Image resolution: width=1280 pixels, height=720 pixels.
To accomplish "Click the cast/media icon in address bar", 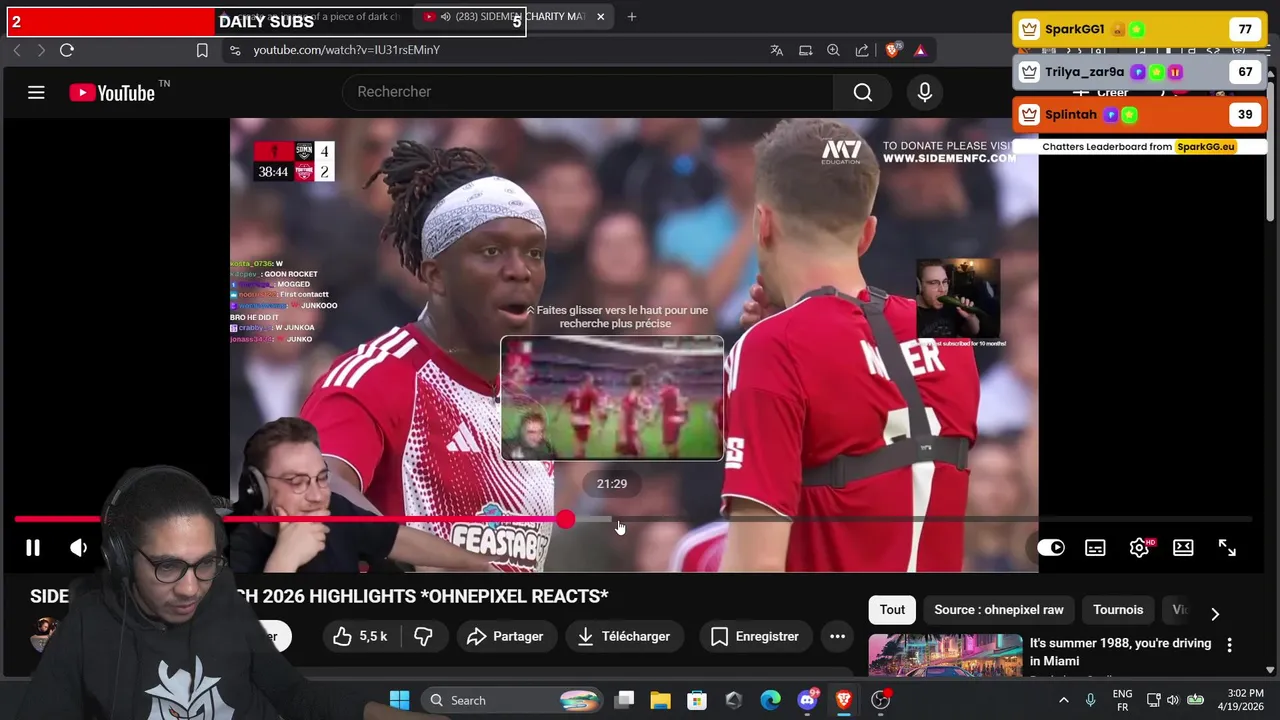I will point(805,50).
